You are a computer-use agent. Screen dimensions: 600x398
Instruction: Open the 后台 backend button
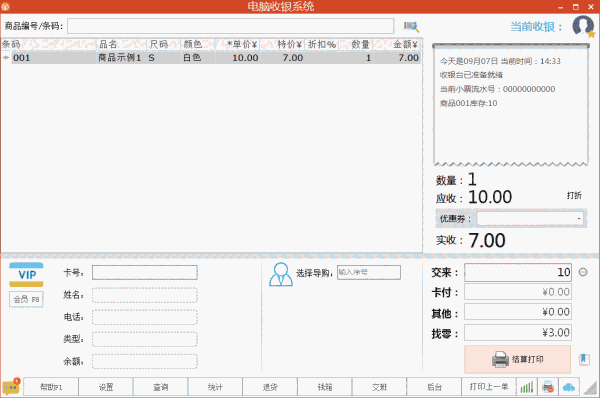coord(434,387)
